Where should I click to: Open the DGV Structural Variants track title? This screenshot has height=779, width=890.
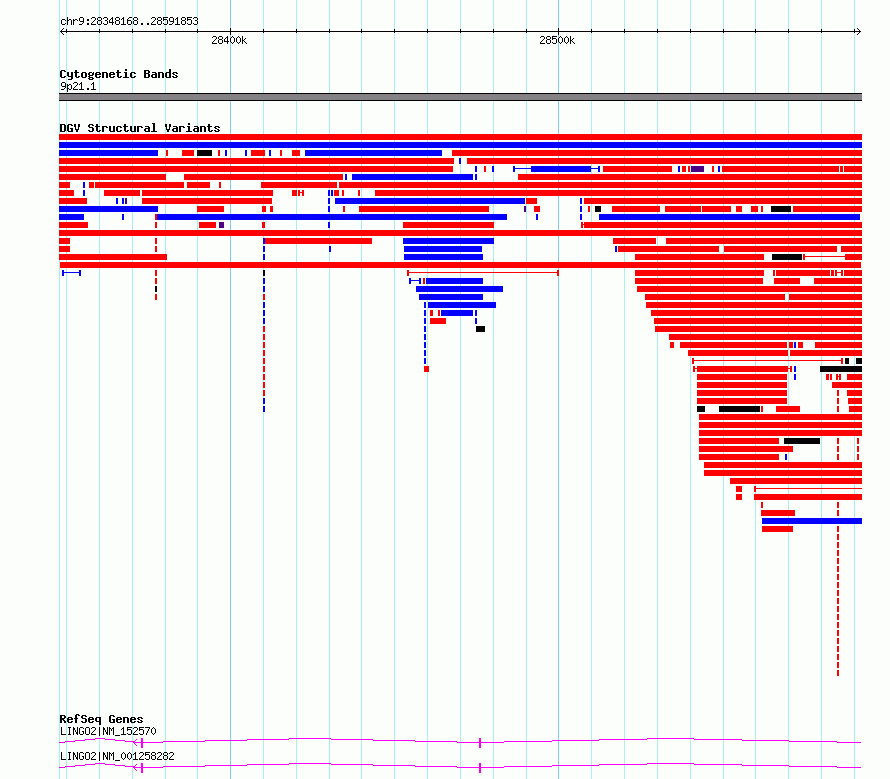tap(140, 128)
